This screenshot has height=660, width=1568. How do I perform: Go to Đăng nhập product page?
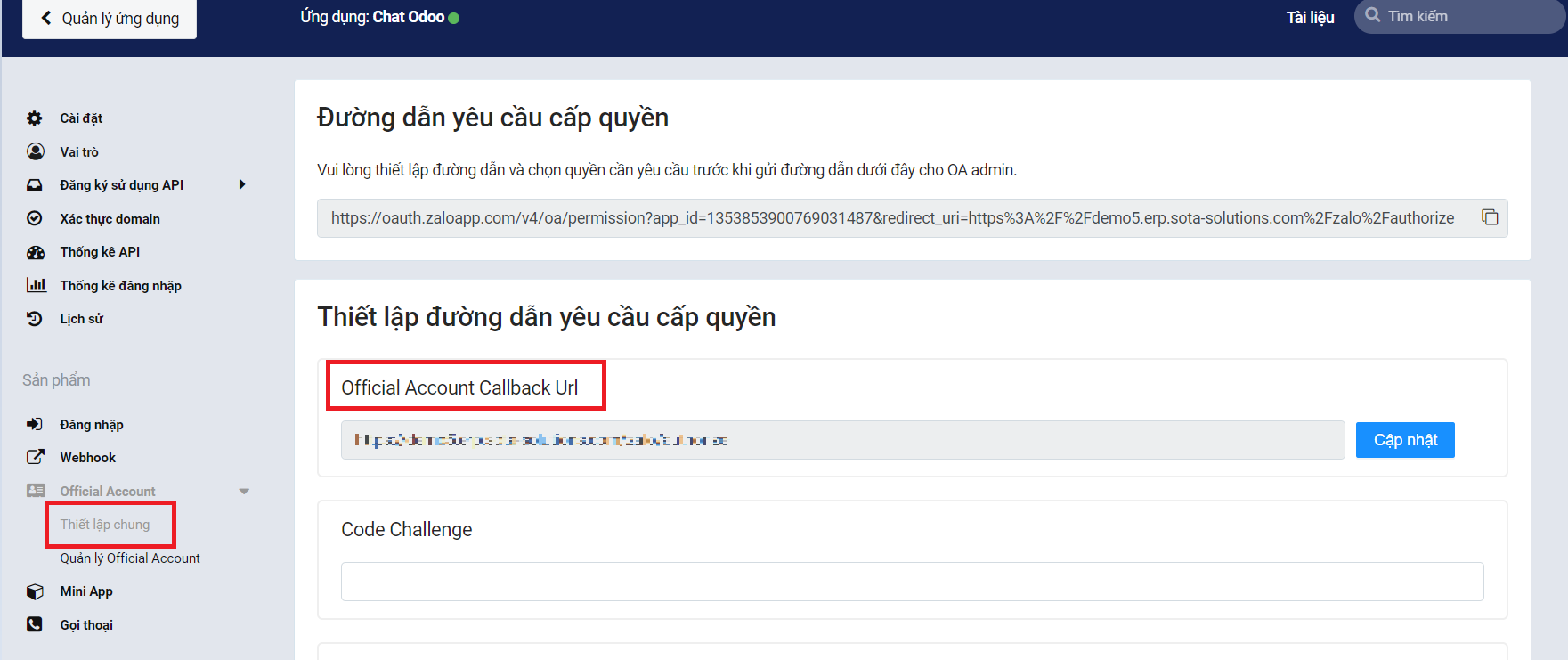click(x=91, y=425)
